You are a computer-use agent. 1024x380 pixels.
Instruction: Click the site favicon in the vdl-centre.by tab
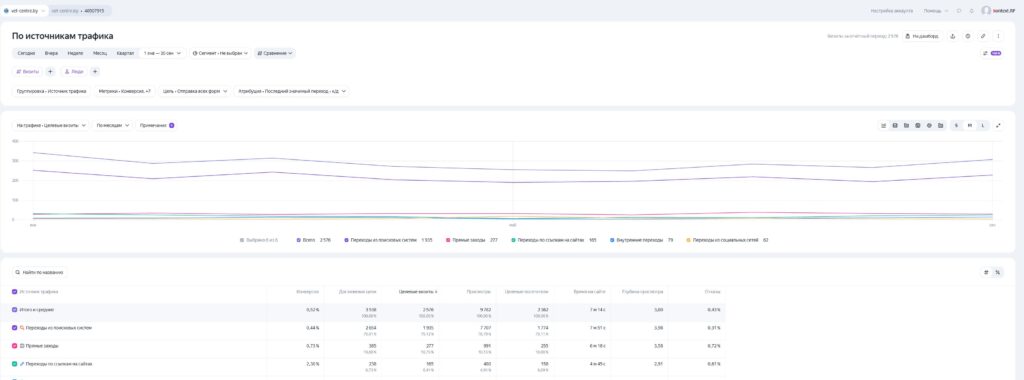[7, 10]
